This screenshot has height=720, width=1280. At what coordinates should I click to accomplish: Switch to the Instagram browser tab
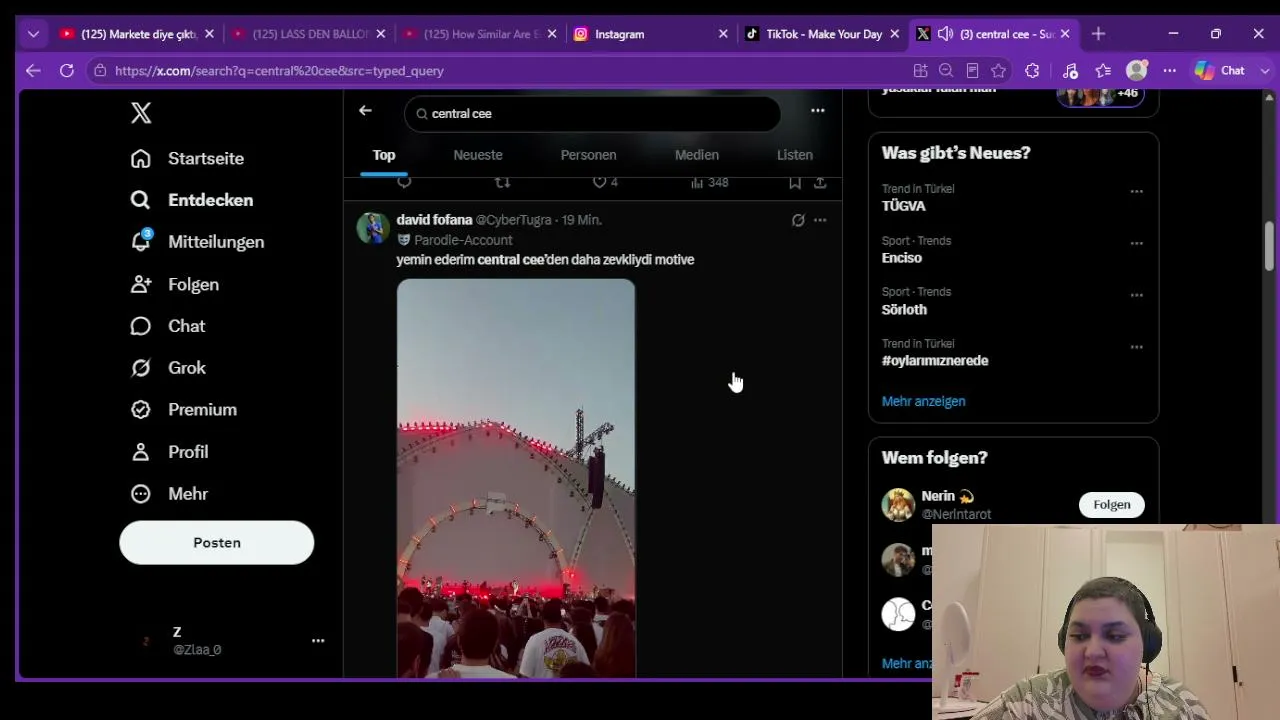tap(651, 34)
